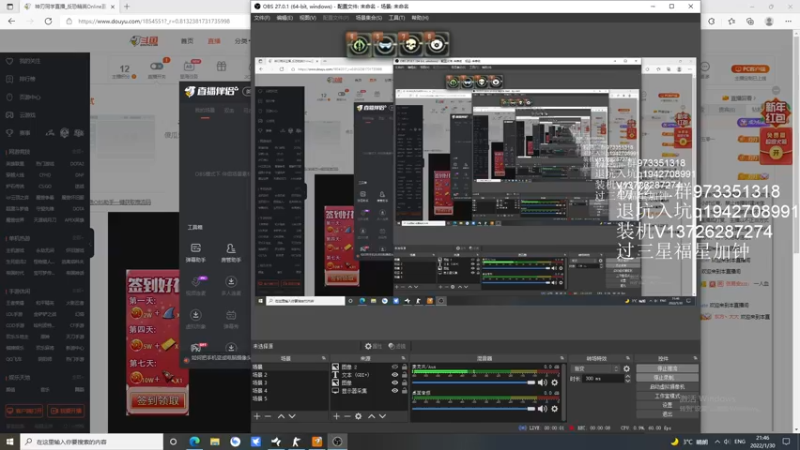800x450 pixels.
Task: Click 停止推流 button in Controls
Action: 667,368
